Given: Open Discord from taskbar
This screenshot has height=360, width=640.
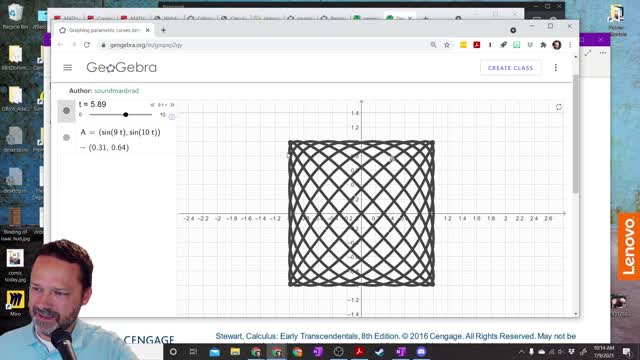Looking at the screenshot, I should [421, 351].
